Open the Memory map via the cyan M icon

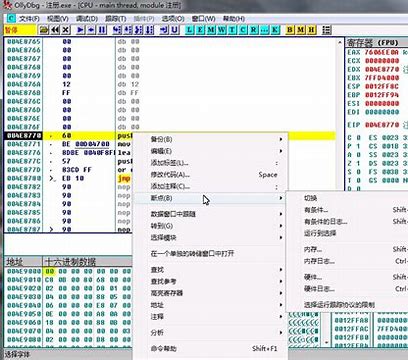(211, 30)
